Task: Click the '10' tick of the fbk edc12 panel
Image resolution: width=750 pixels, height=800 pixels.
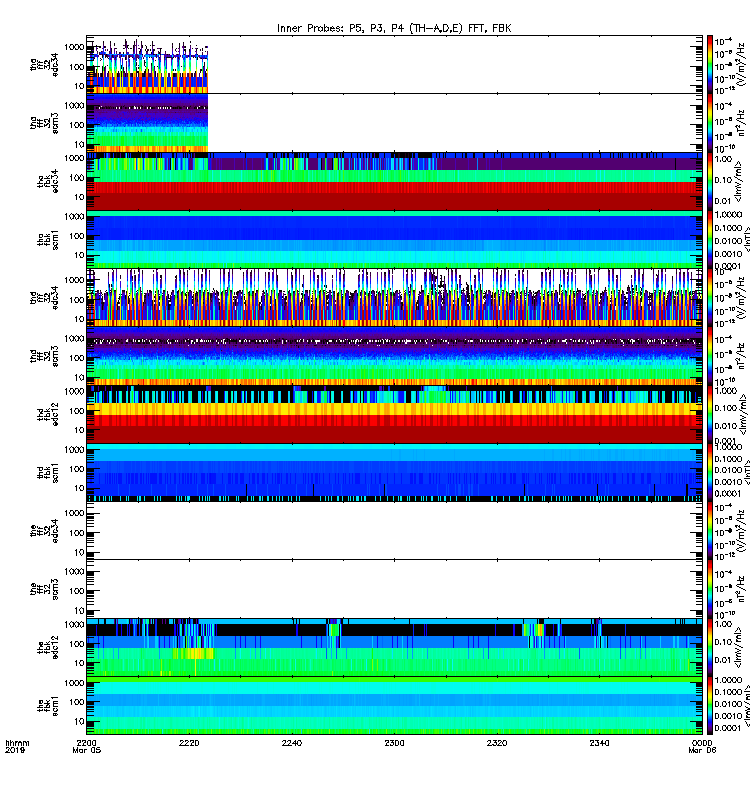Action: [x=79, y=663]
